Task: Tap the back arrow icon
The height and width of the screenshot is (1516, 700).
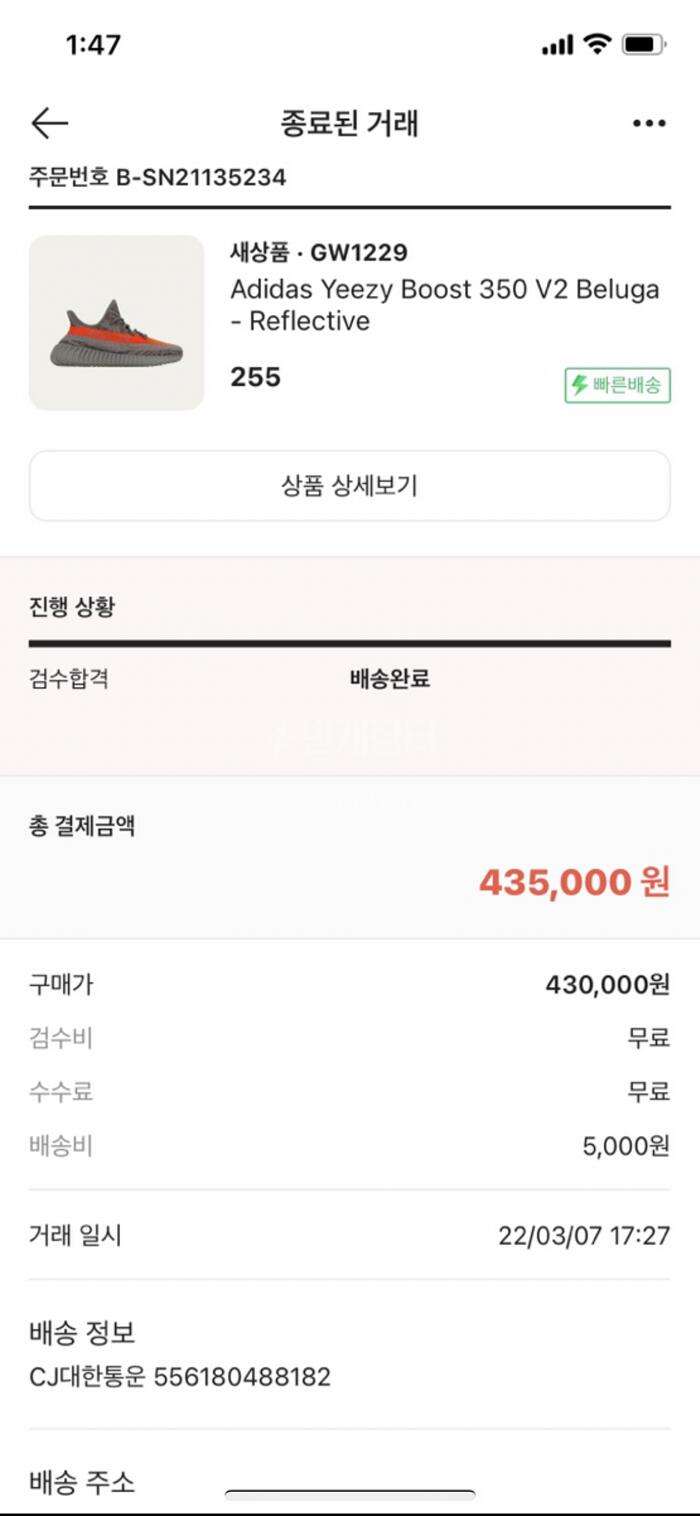Action: pos(49,123)
